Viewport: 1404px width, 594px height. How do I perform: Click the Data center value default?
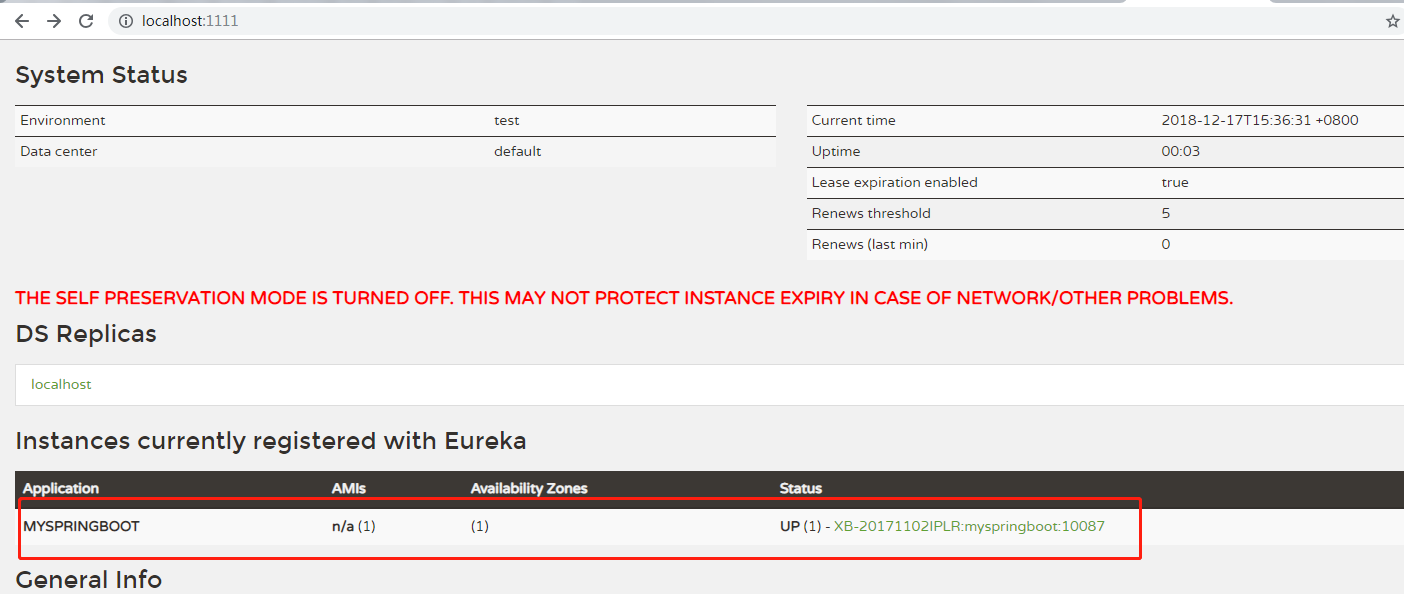[517, 151]
